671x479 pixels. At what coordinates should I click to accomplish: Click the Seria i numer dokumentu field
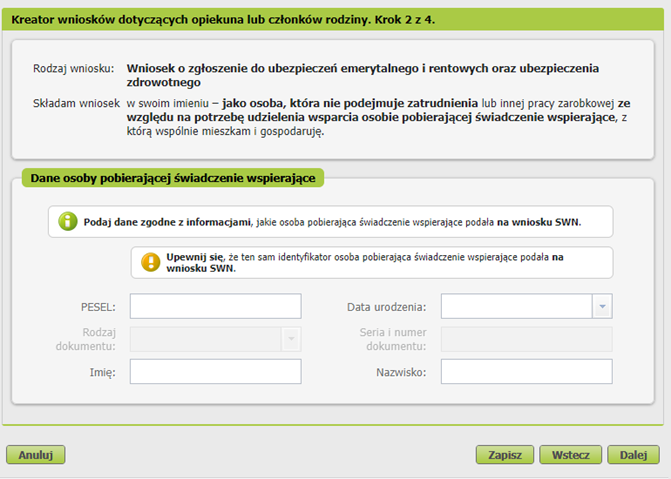coord(527,339)
